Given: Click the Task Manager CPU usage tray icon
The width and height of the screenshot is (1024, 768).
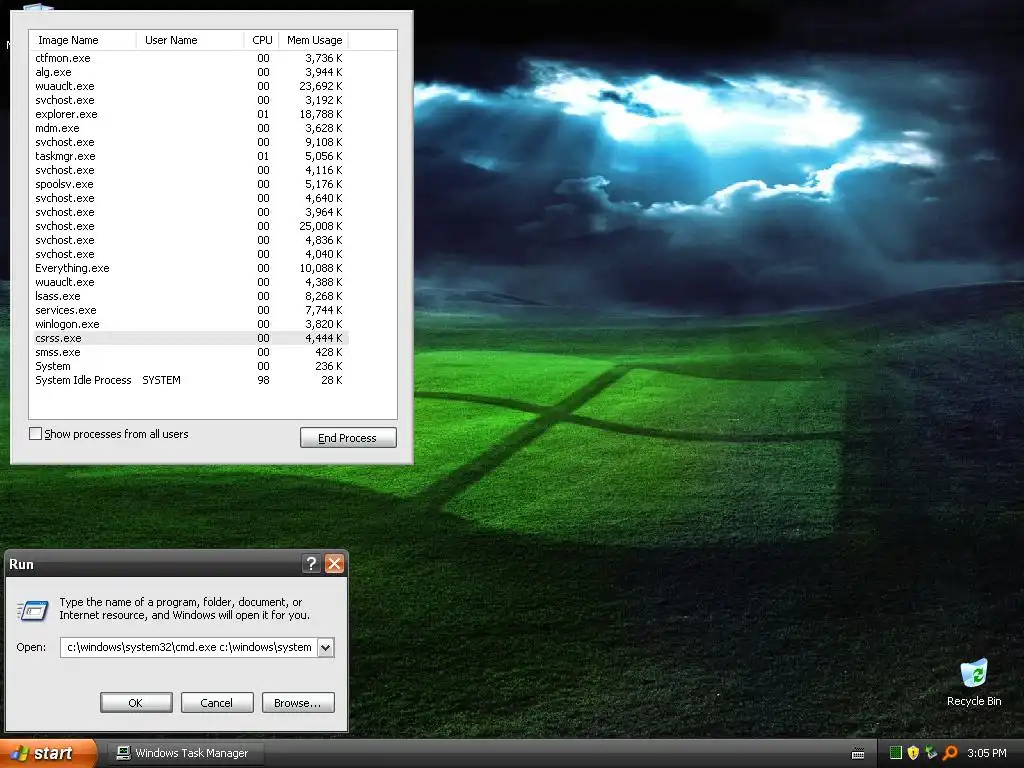Looking at the screenshot, I should tap(896, 753).
